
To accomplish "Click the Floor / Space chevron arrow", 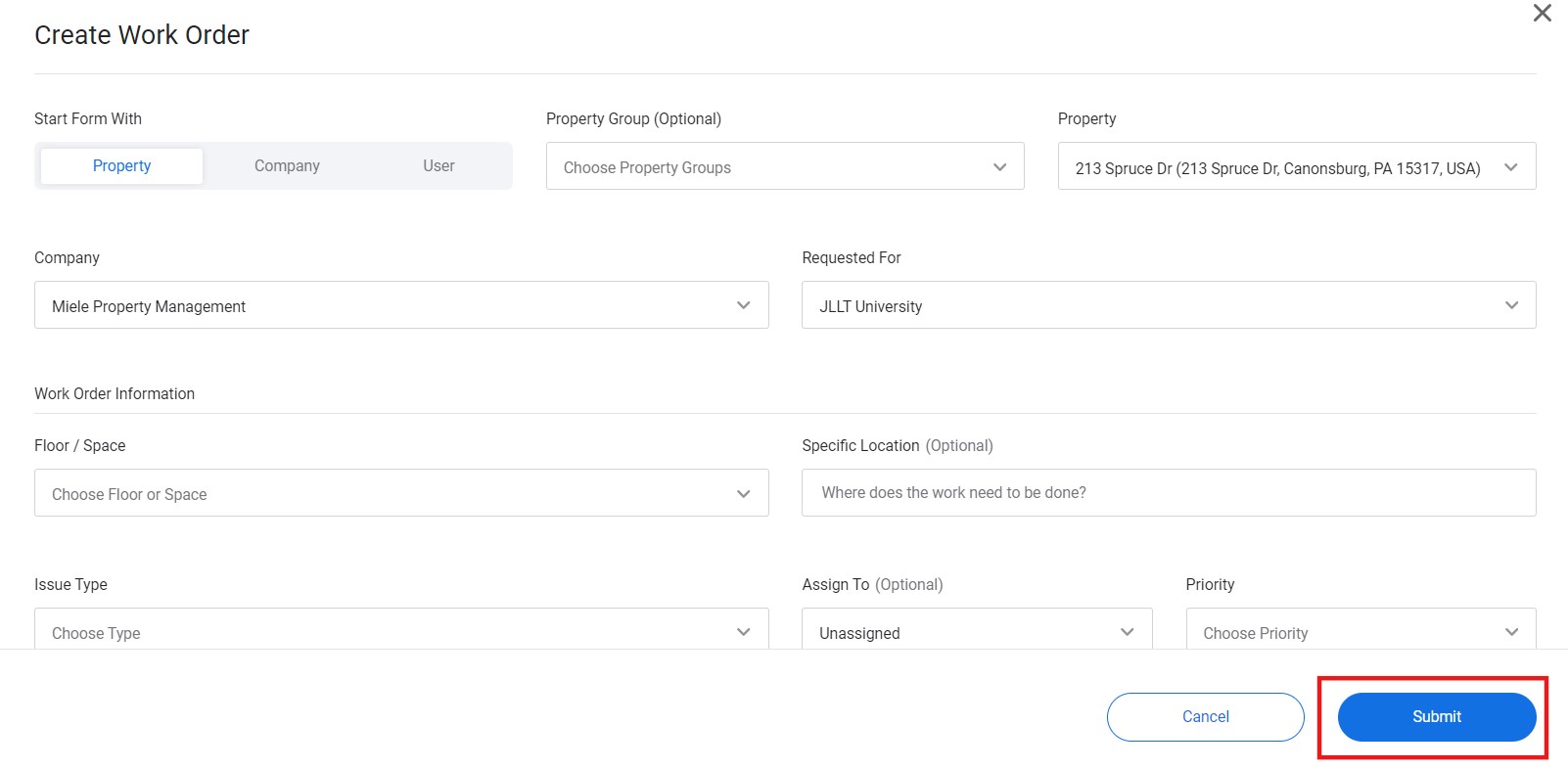I will click(744, 494).
